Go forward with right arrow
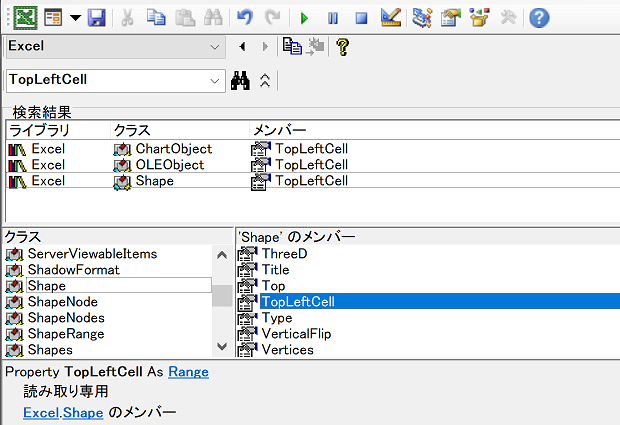This screenshot has height=425, width=620. pos(265,47)
